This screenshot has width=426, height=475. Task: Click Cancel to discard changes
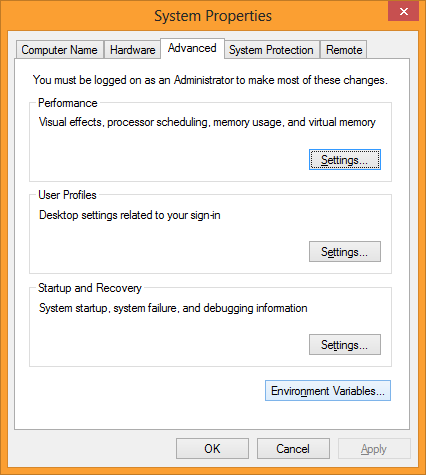(293, 449)
